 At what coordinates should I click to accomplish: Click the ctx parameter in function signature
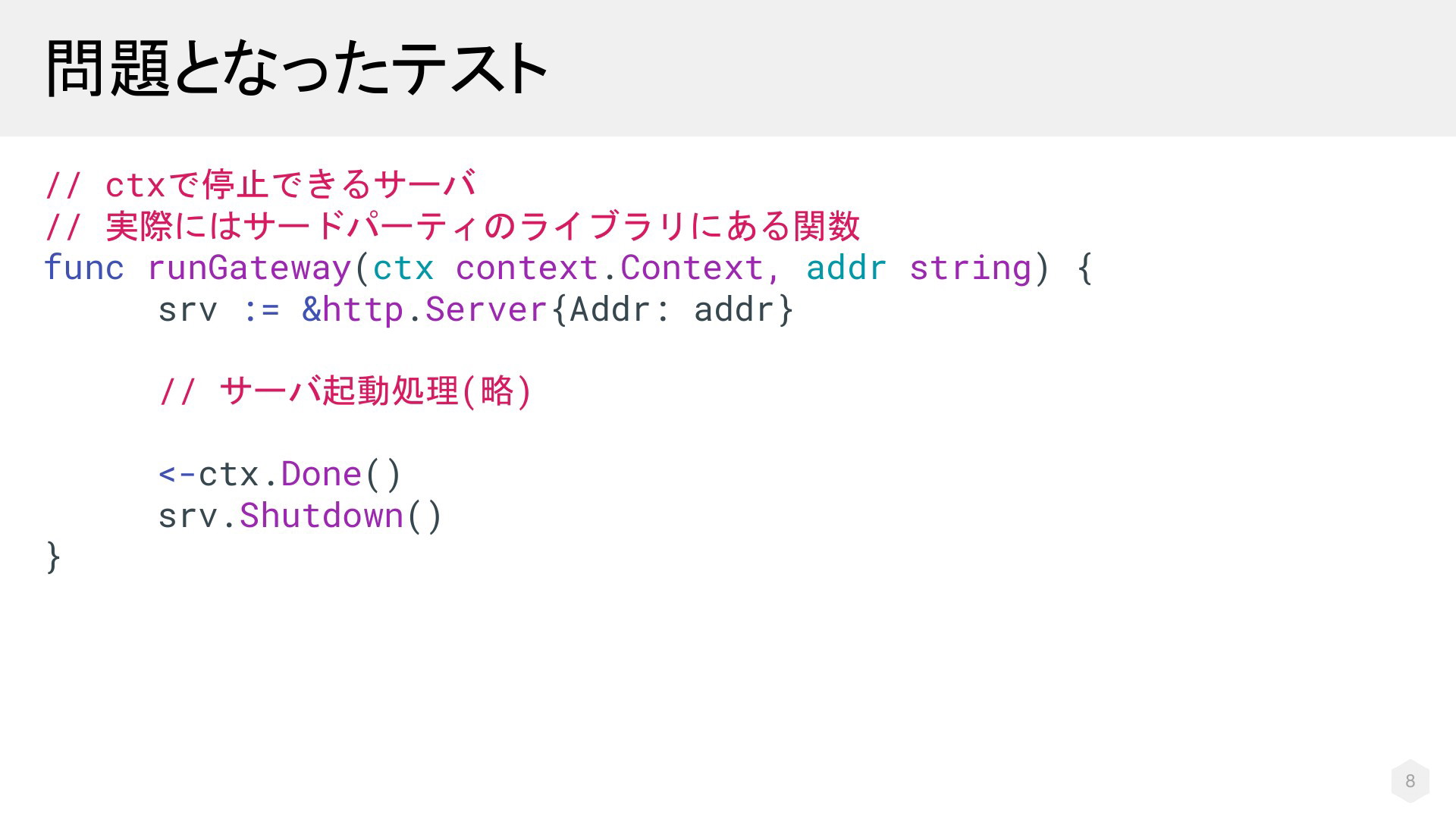tap(403, 268)
